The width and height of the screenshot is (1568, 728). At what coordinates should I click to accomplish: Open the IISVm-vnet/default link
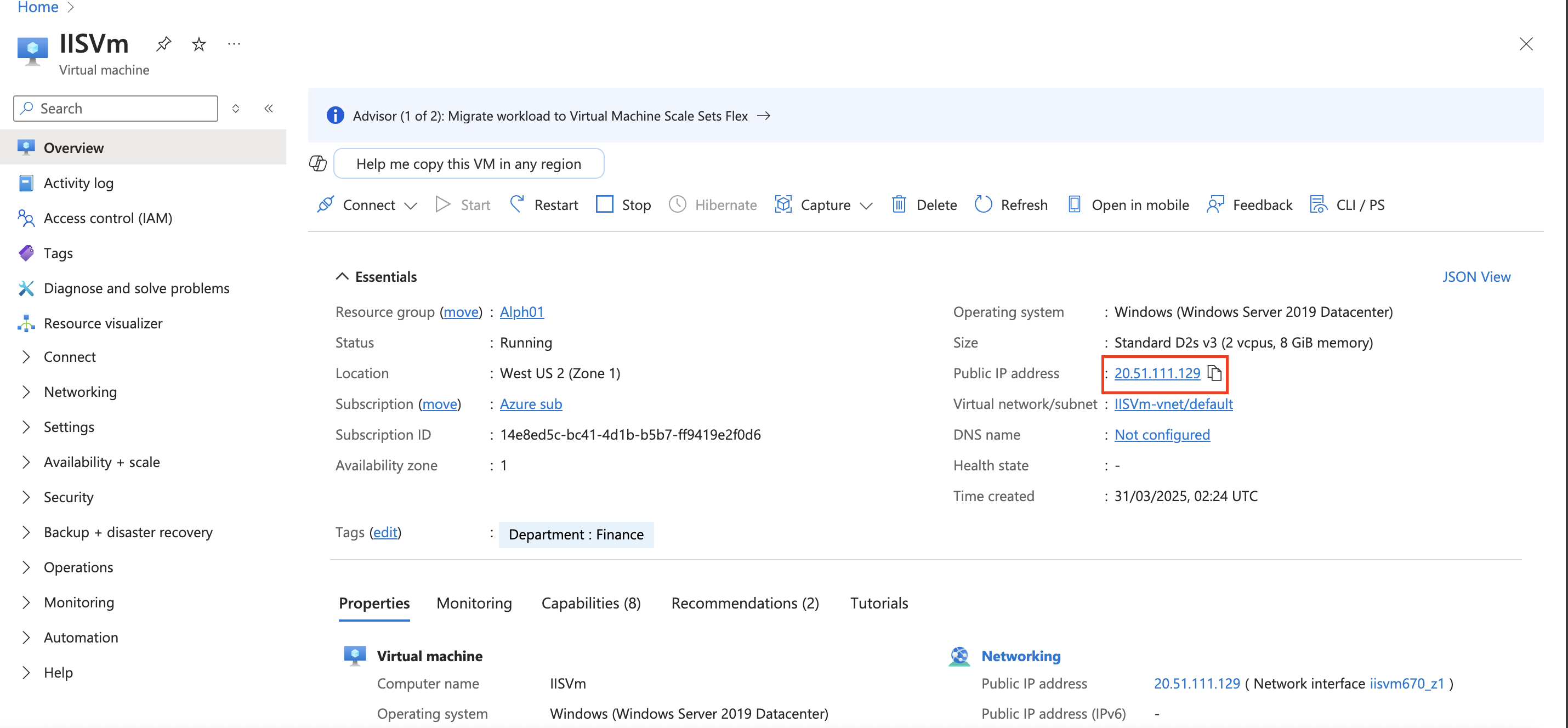click(1174, 403)
